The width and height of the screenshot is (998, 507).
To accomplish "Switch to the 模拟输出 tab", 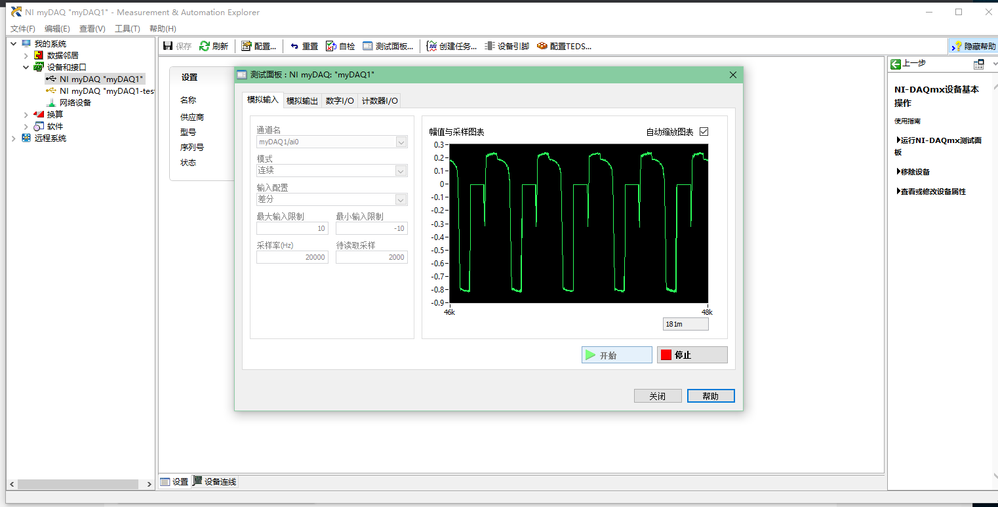I will point(302,101).
